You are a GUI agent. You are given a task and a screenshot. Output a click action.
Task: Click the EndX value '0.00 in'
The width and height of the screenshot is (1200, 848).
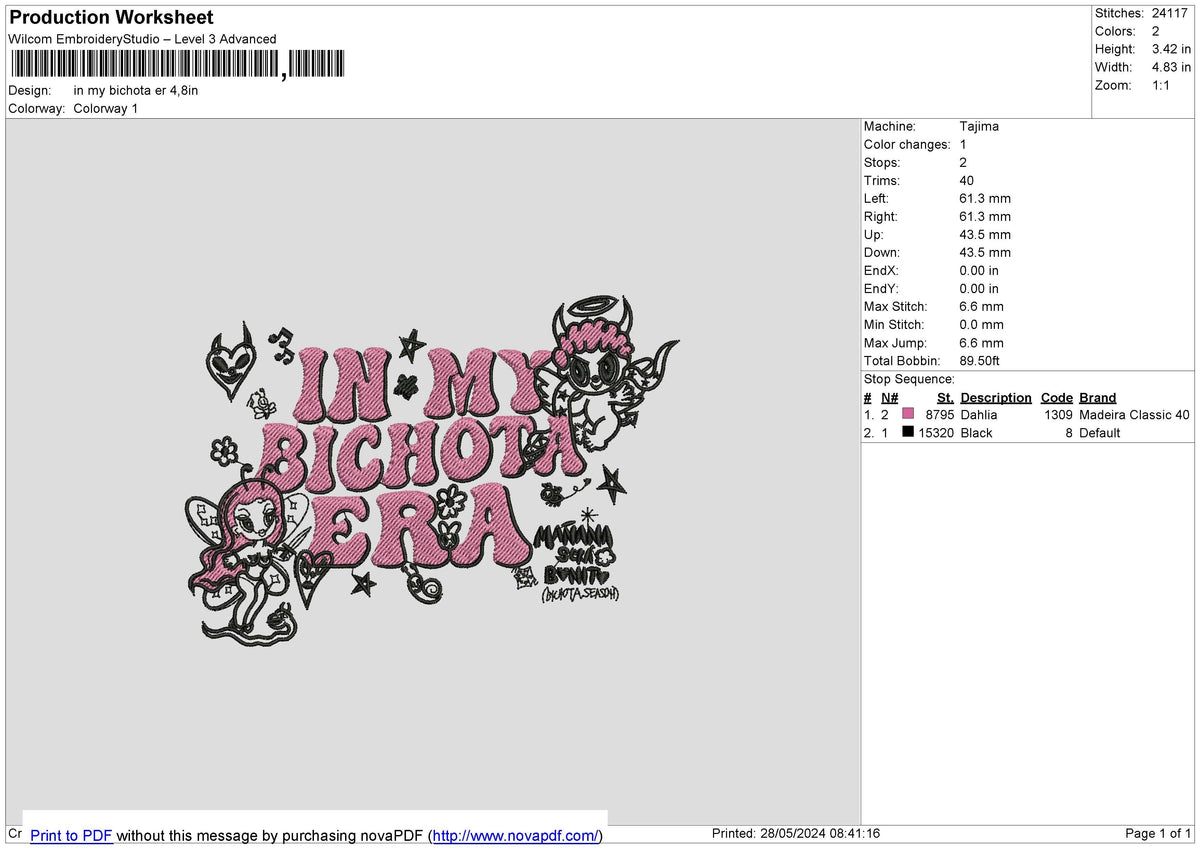[979, 270]
